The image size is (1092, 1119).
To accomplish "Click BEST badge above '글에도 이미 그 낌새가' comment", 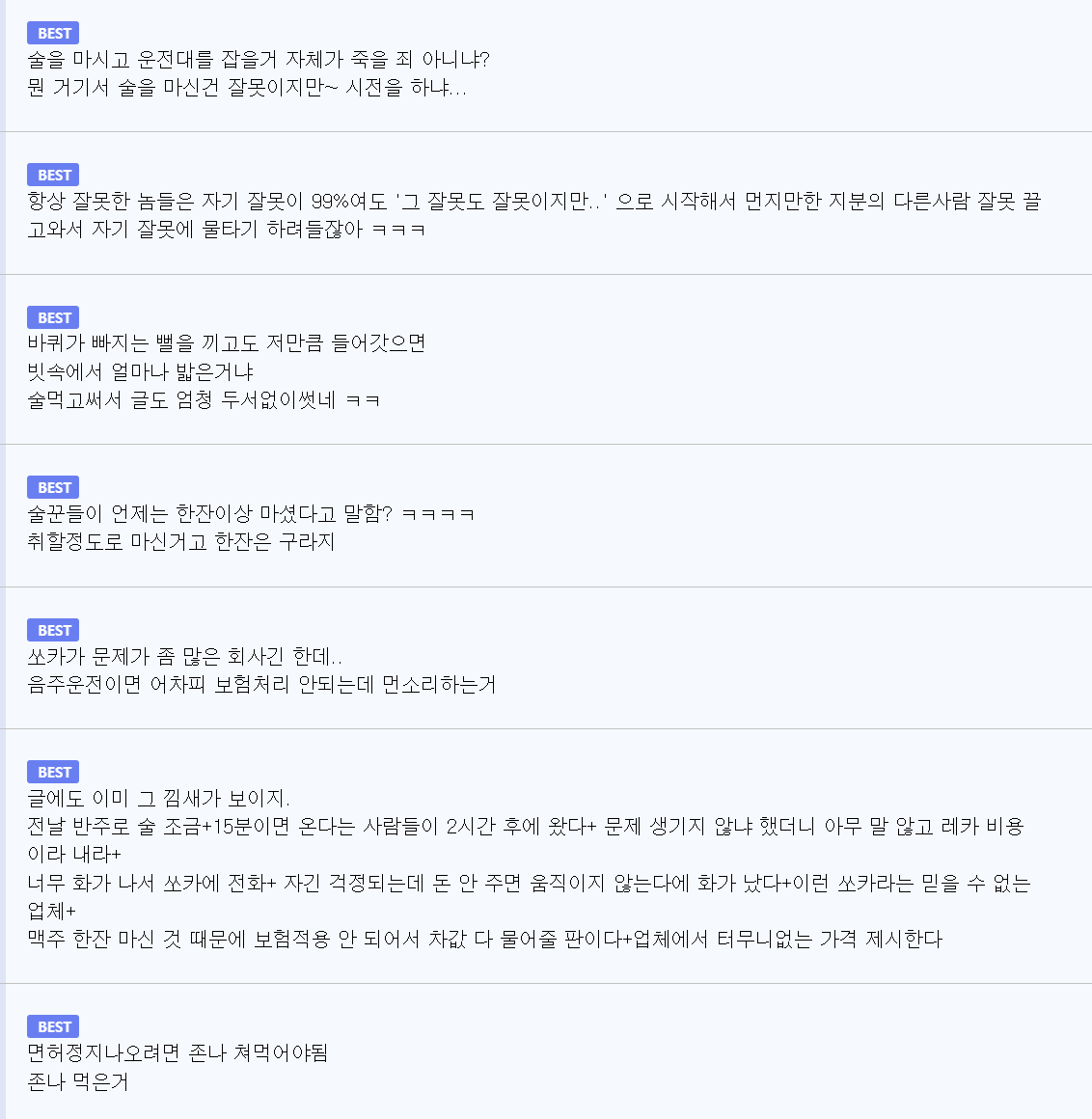I will 53,773.
